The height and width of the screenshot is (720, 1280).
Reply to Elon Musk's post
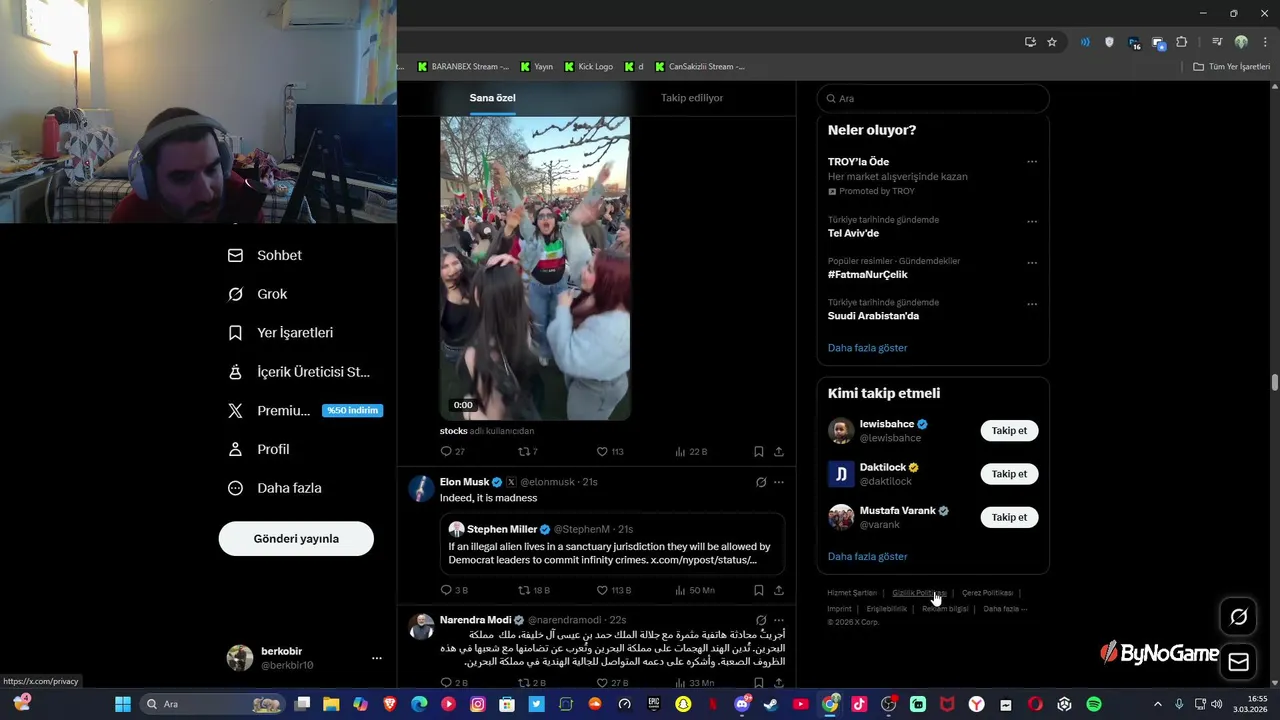point(454,591)
